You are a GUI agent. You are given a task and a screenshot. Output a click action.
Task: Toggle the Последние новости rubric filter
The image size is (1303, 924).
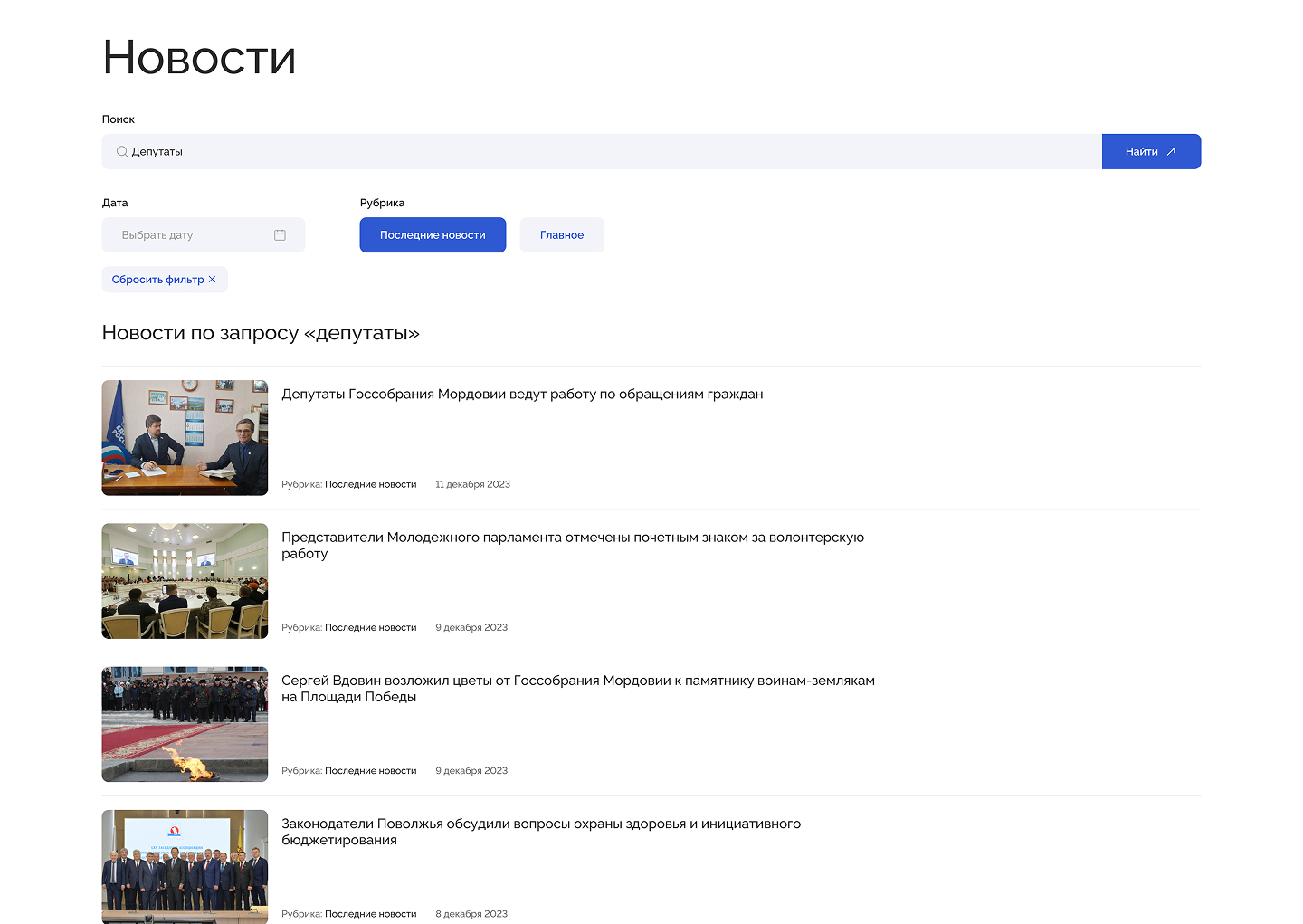tap(433, 234)
